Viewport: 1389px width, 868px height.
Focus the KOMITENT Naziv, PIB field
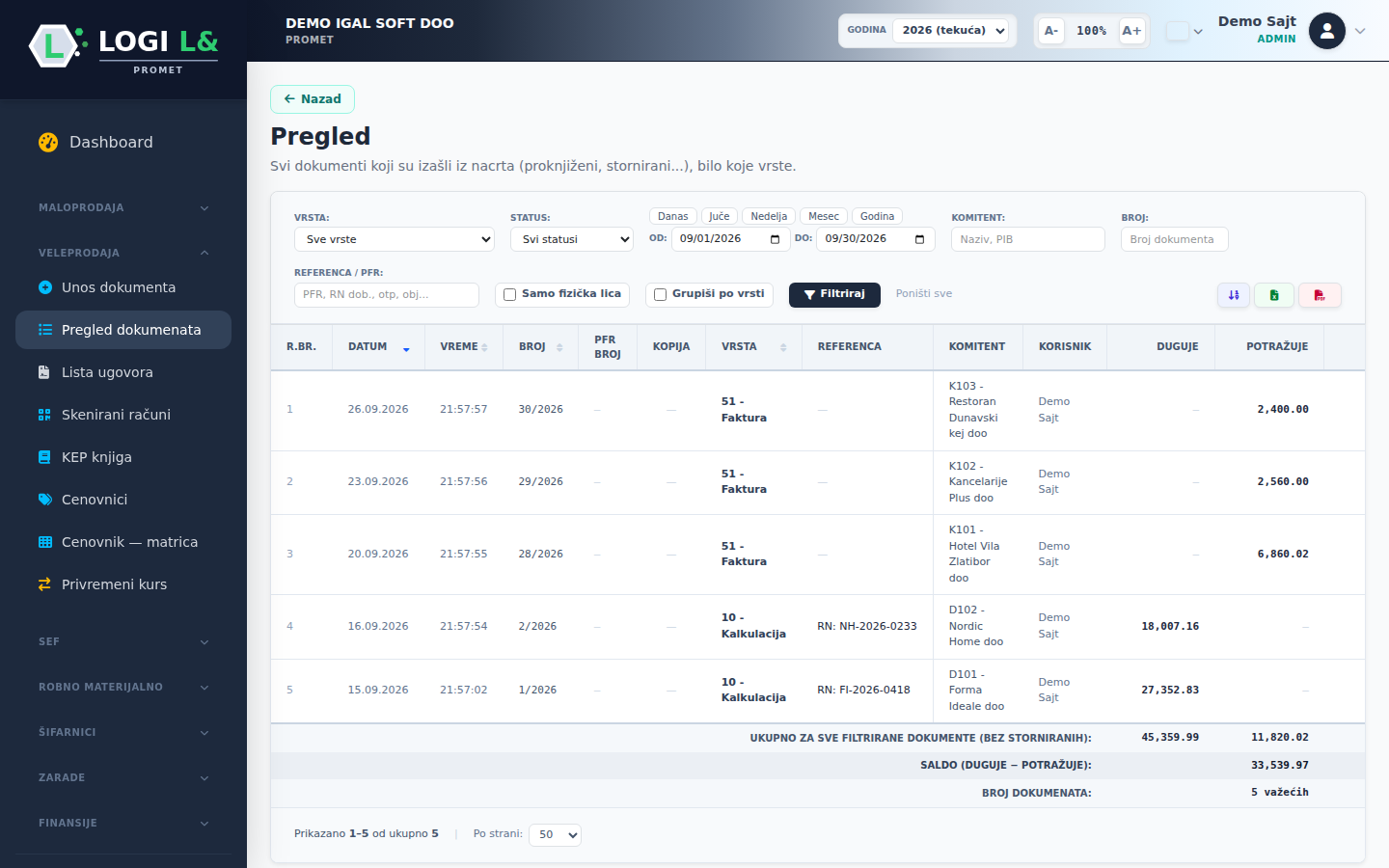[x=1028, y=239]
